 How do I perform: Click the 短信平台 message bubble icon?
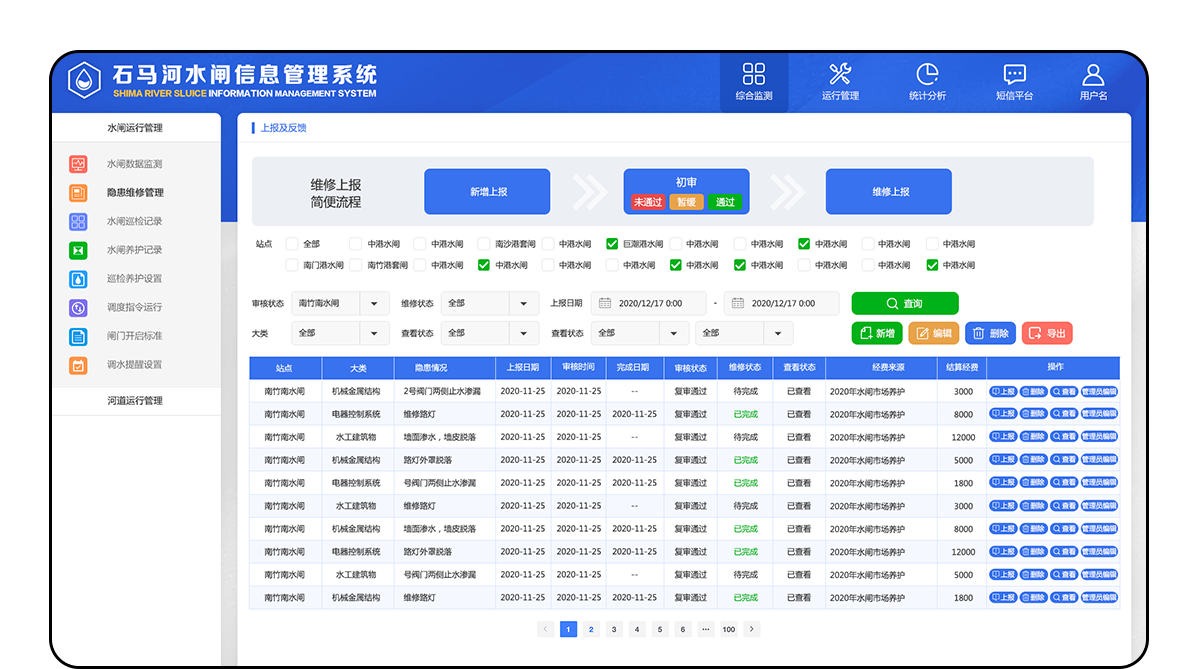click(x=1014, y=73)
